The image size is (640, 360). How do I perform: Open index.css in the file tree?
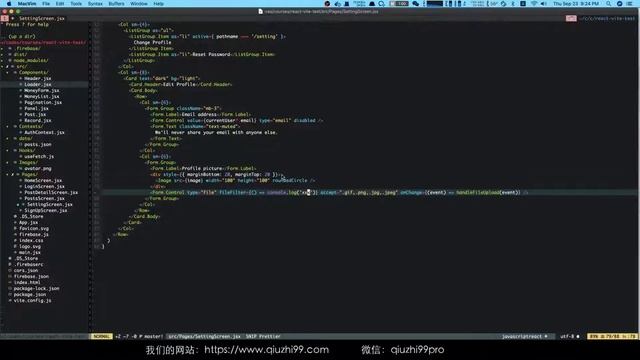pos(31,240)
